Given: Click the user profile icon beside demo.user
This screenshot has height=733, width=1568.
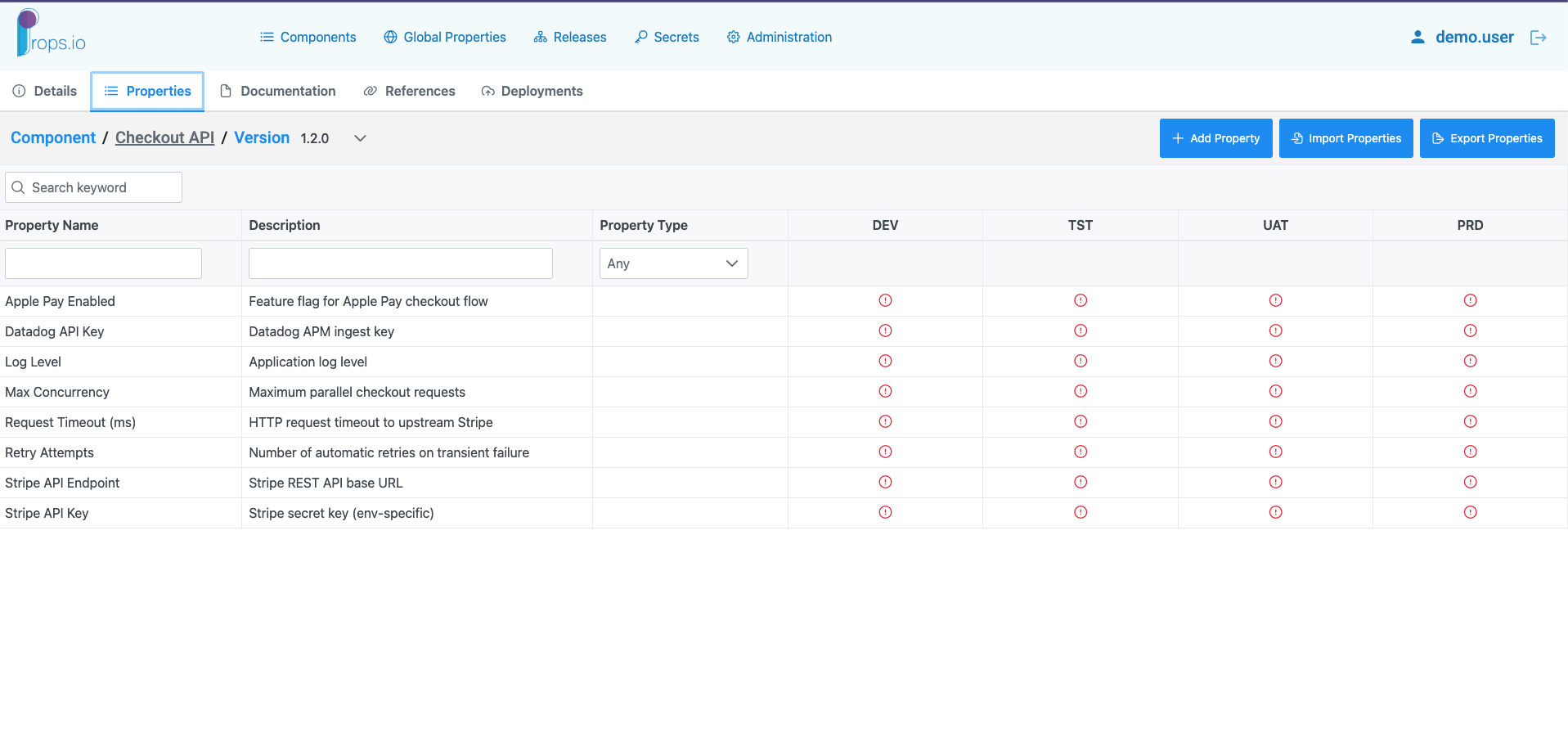Looking at the screenshot, I should tap(1417, 38).
